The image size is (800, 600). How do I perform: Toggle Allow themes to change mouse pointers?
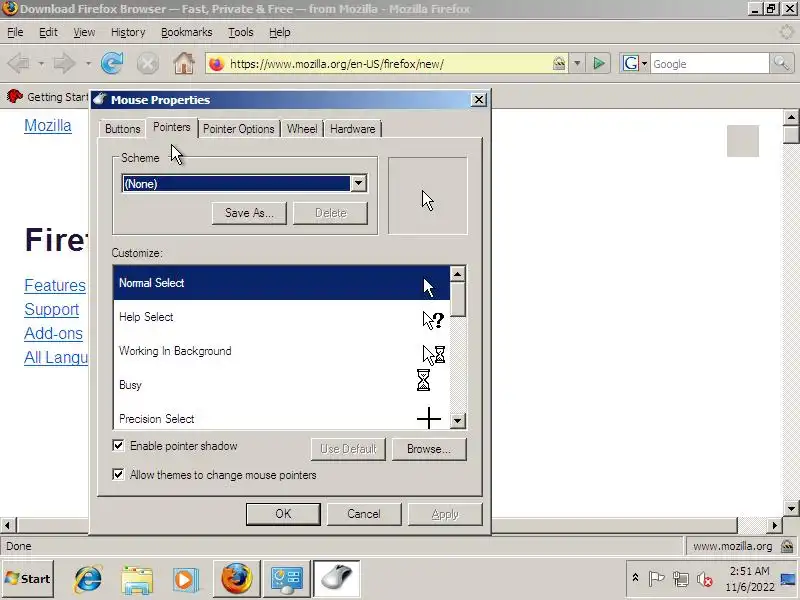118,474
